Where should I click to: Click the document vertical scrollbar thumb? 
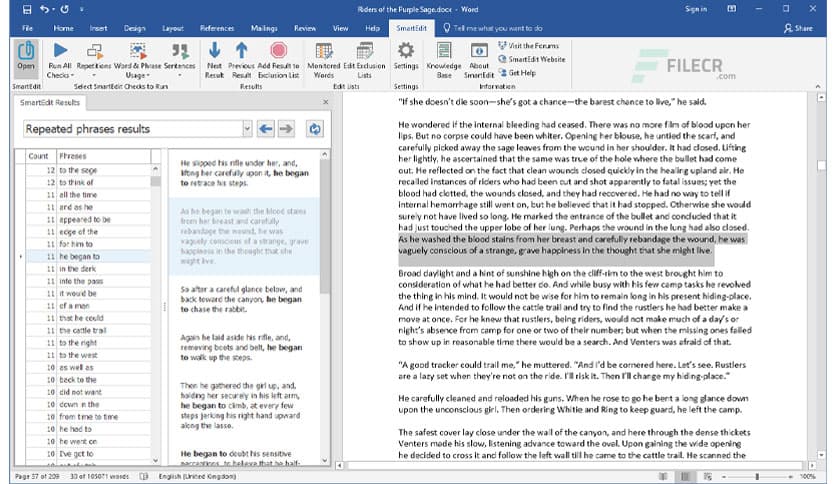[x=821, y=166]
